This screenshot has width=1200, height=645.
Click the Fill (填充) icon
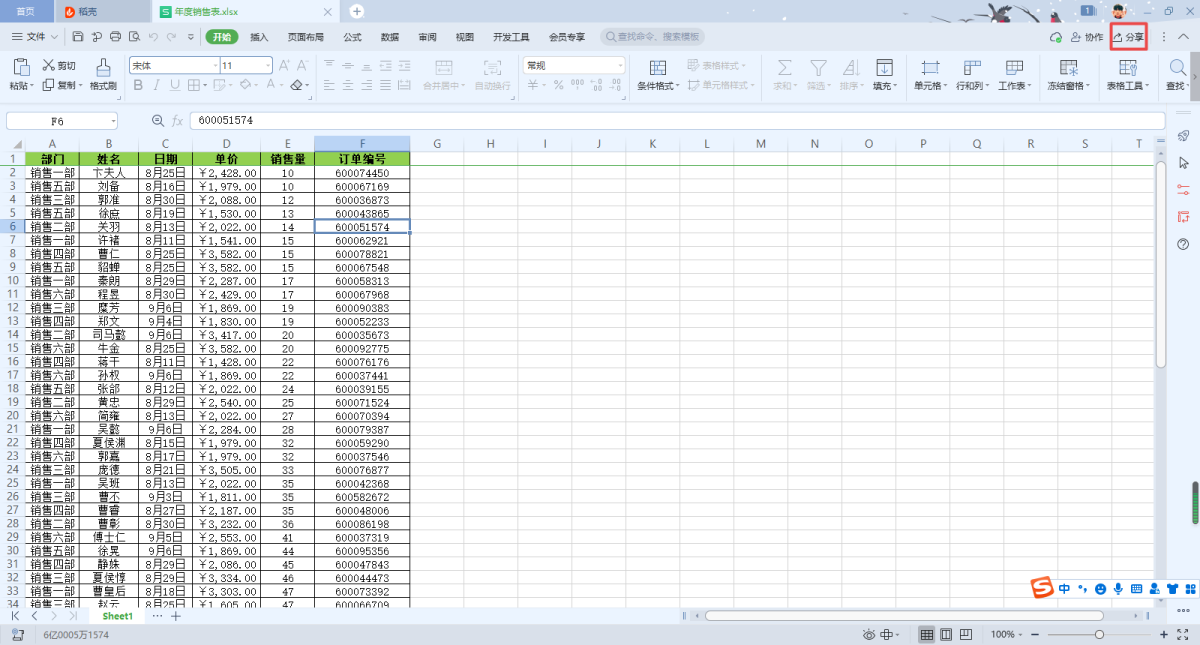884,68
